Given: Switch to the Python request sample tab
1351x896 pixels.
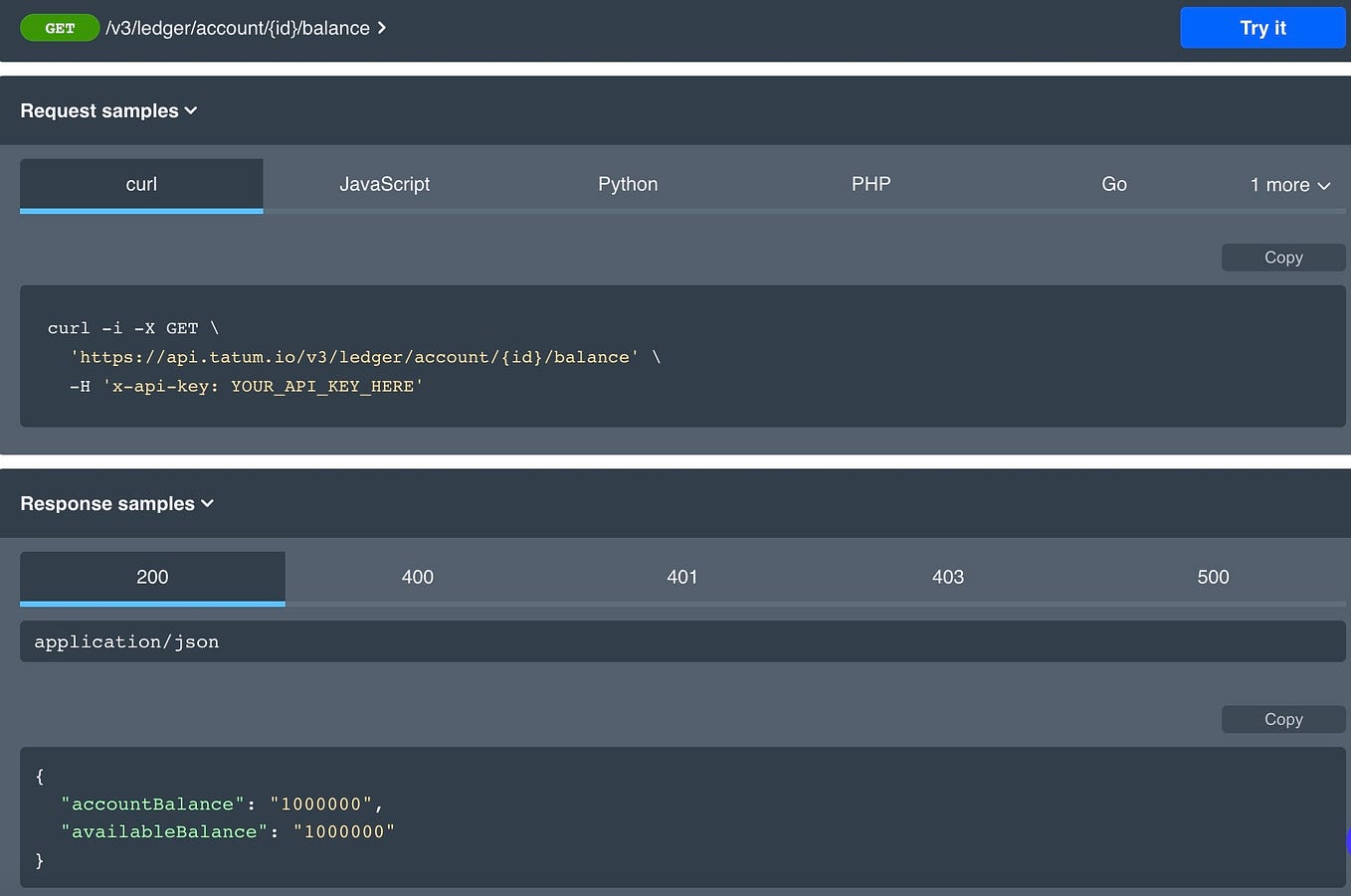Looking at the screenshot, I should (x=628, y=184).
